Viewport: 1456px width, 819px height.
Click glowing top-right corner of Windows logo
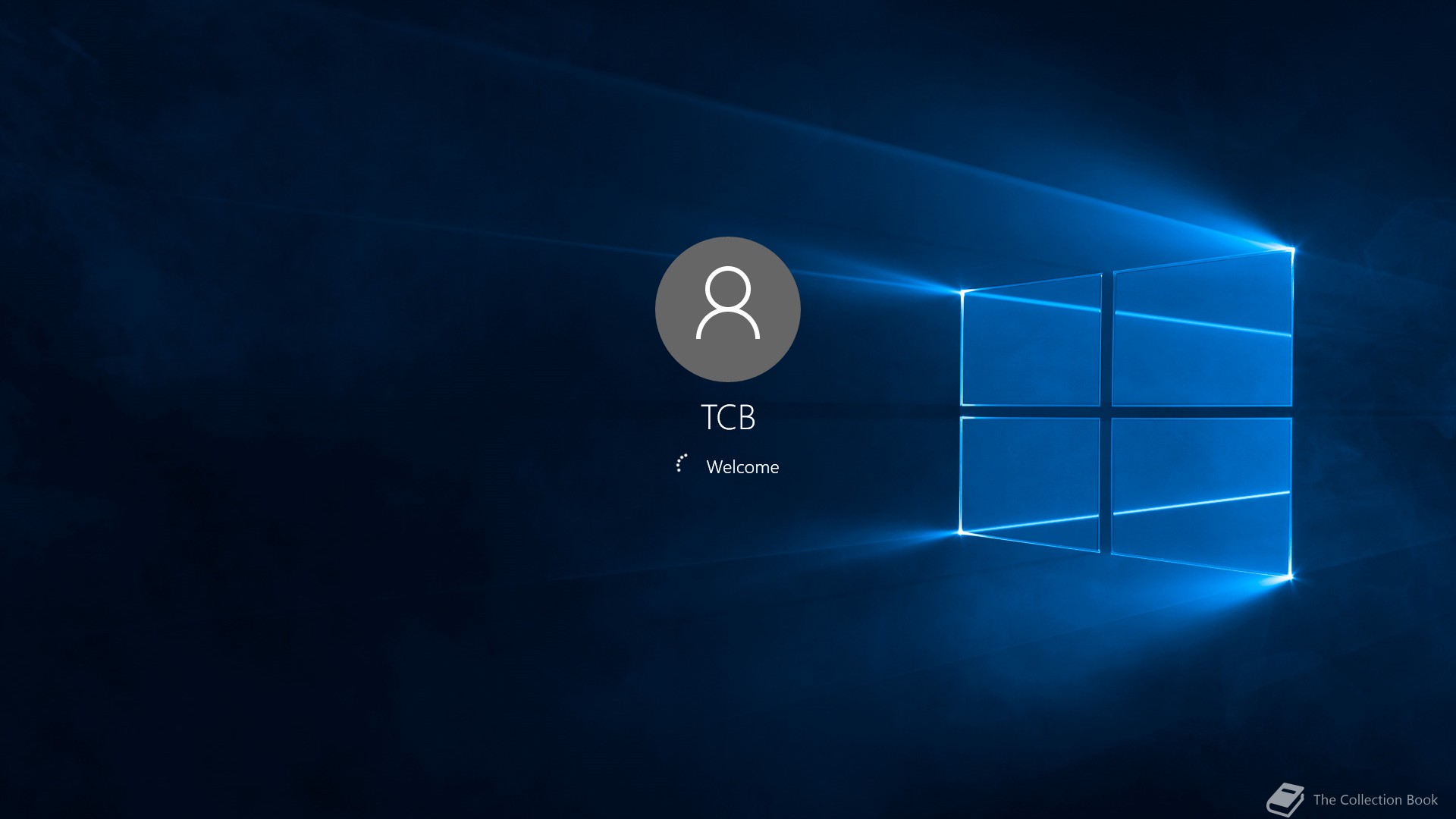coord(1291,249)
